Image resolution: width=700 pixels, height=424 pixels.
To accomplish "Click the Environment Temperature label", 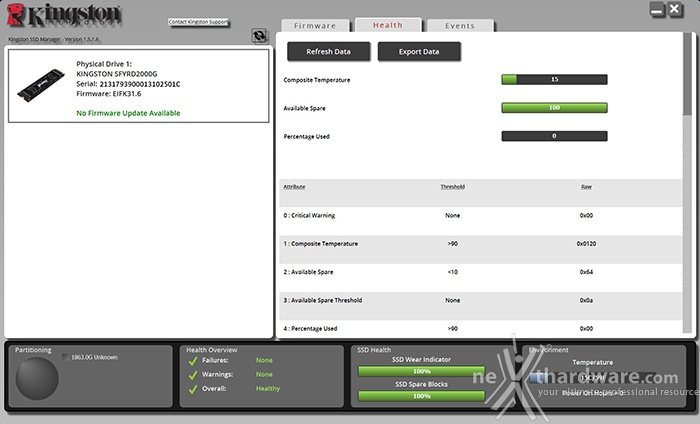I will [592, 362].
